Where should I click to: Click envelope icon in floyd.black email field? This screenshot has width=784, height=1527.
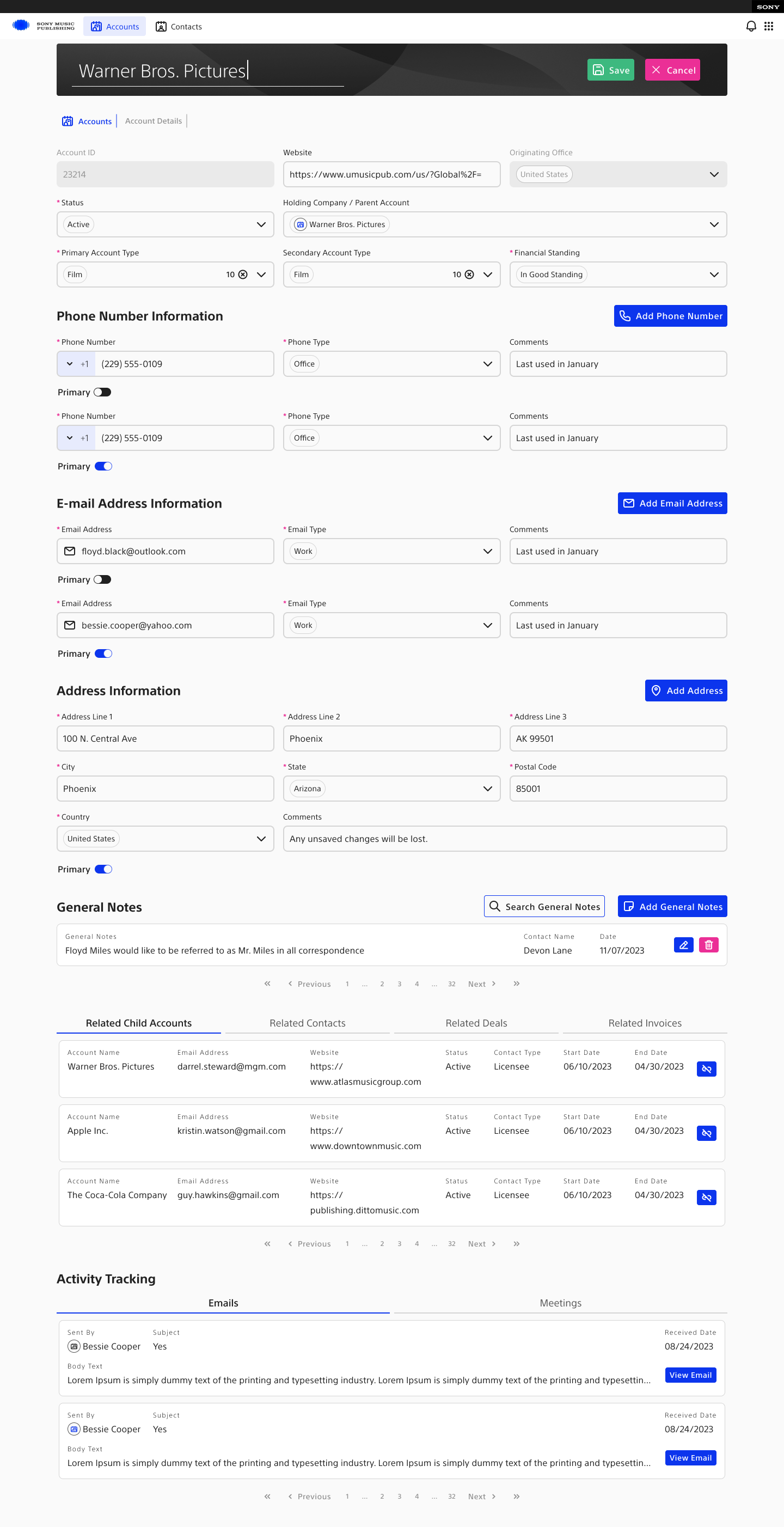(70, 551)
